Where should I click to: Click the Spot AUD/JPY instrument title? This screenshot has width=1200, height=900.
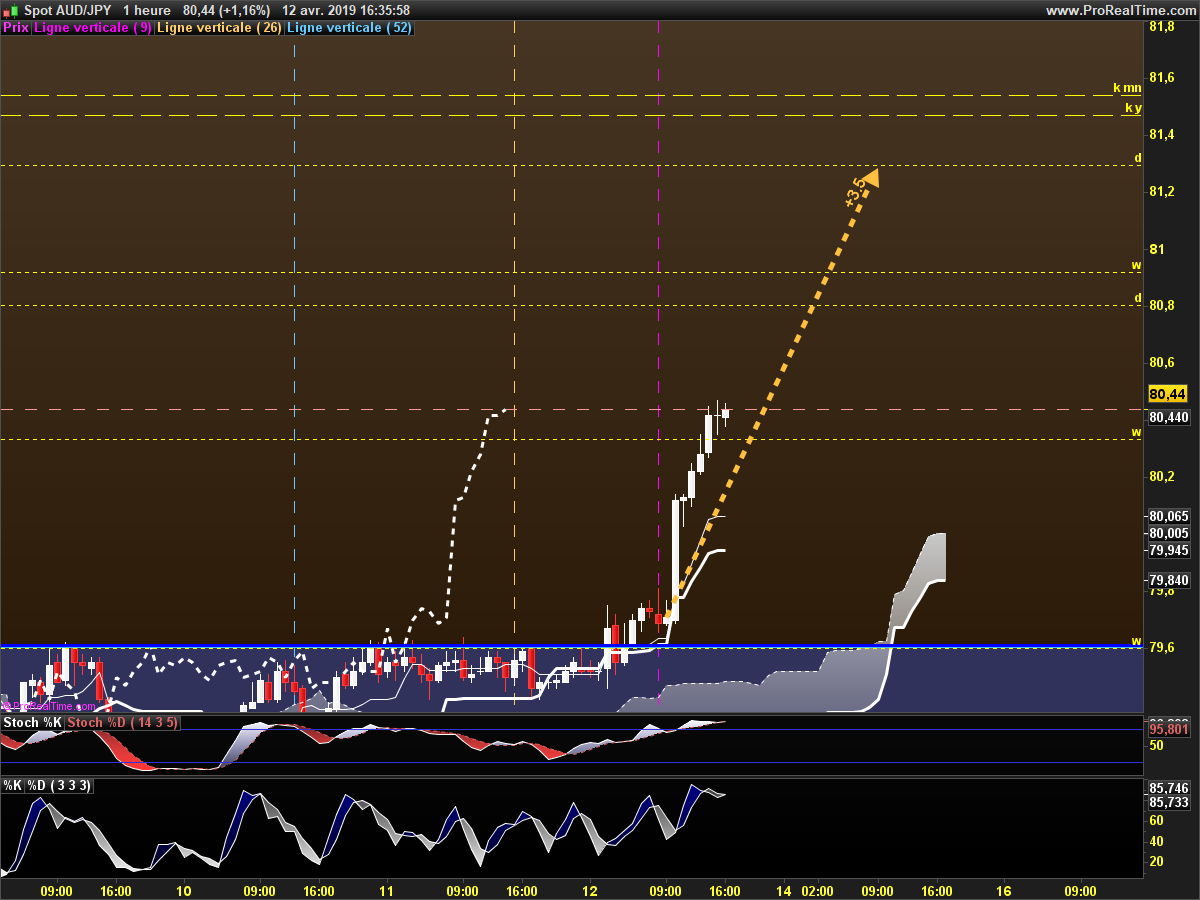(x=67, y=10)
